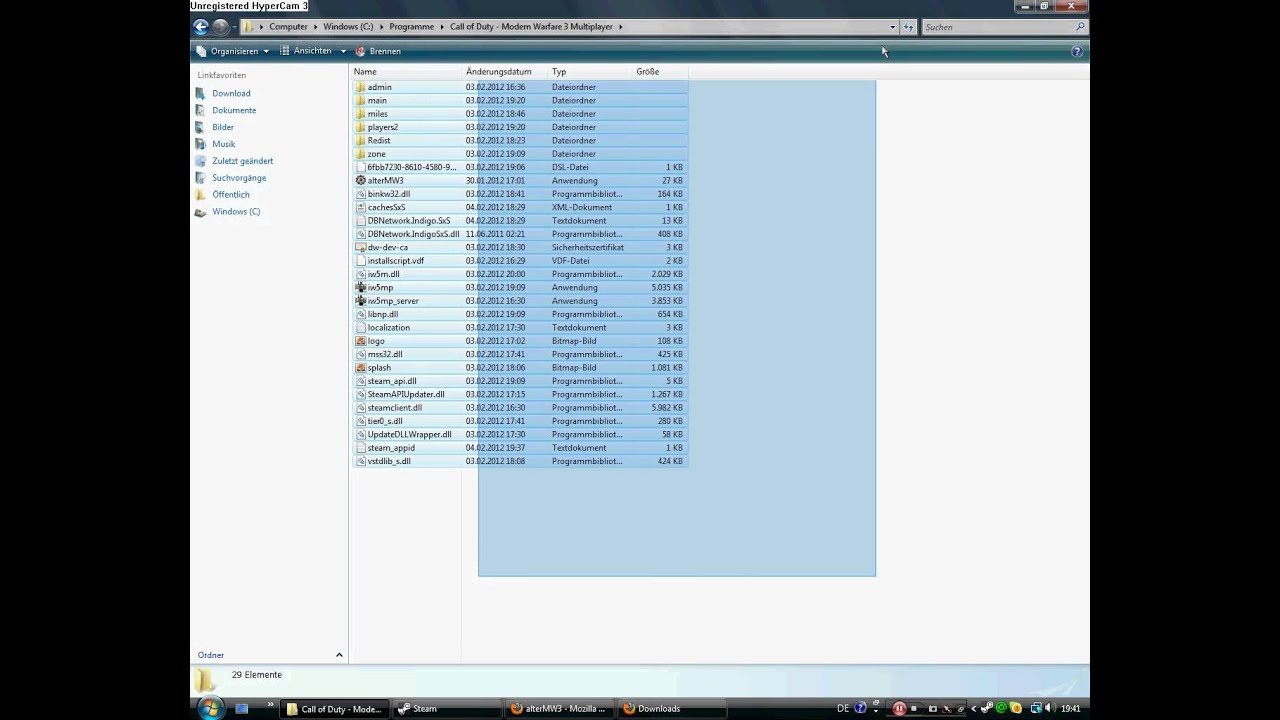
Task: Click the Download star icon in Linkfavoriten
Action: click(x=201, y=93)
